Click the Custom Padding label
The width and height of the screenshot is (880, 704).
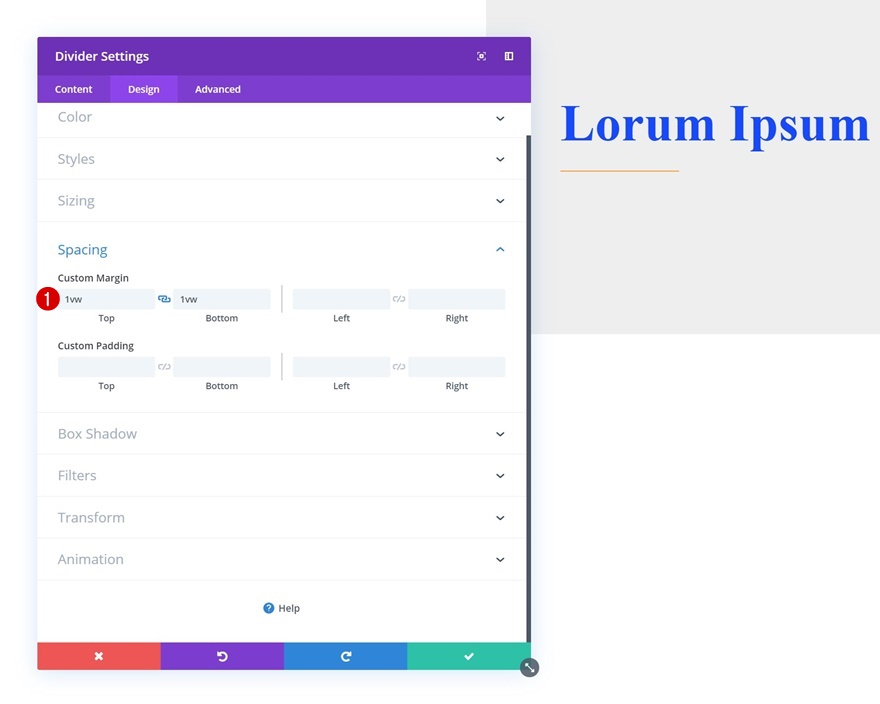pos(95,346)
